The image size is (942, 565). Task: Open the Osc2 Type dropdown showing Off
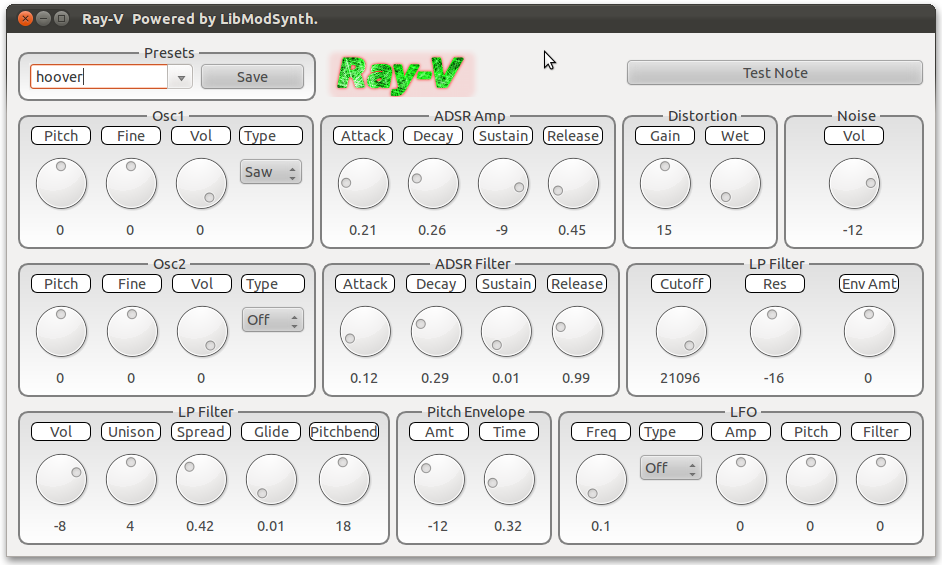point(272,320)
